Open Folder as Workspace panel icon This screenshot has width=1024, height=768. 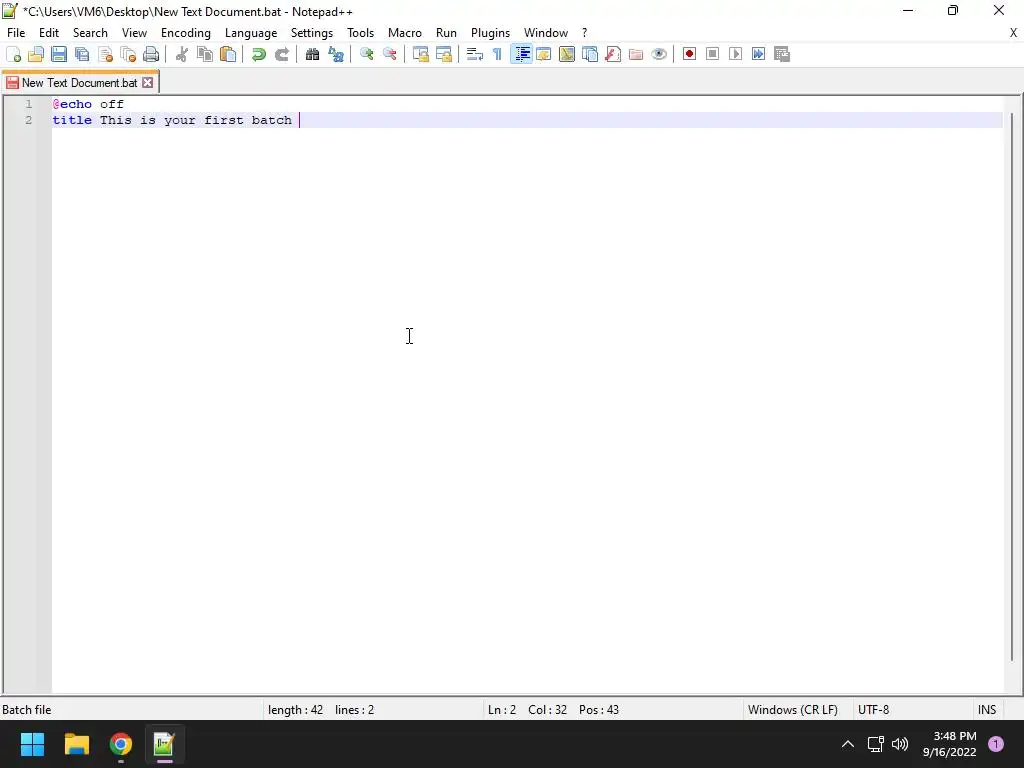[635, 54]
